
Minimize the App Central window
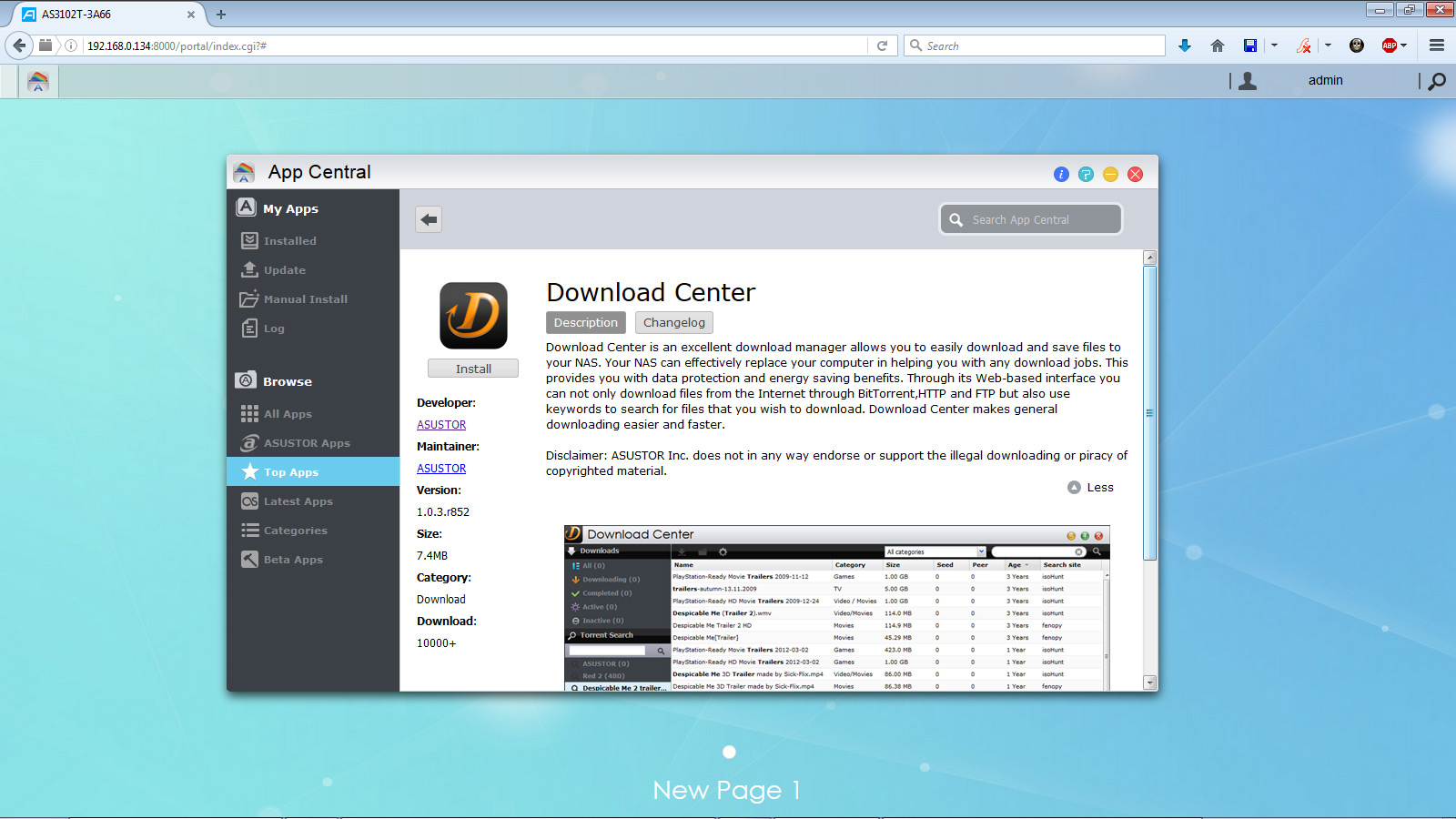click(1110, 174)
